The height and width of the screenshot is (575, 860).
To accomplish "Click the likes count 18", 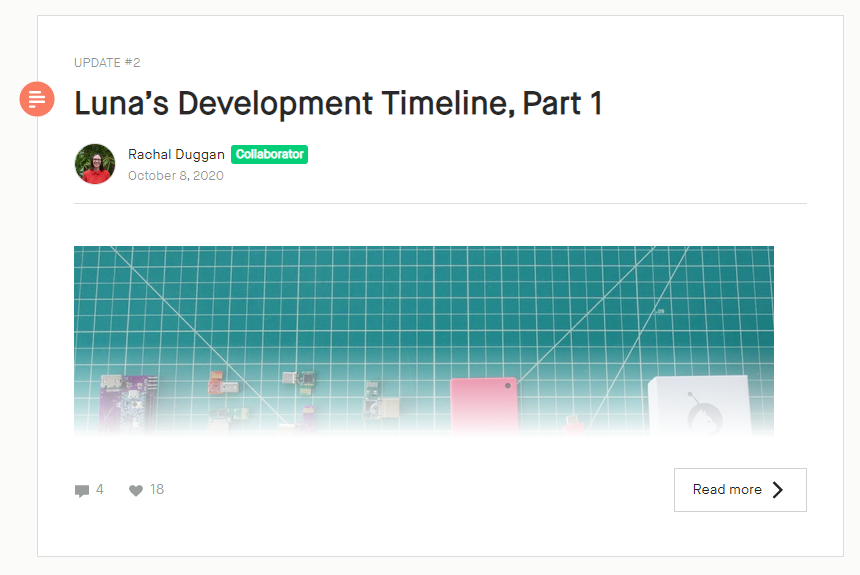I will [157, 489].
